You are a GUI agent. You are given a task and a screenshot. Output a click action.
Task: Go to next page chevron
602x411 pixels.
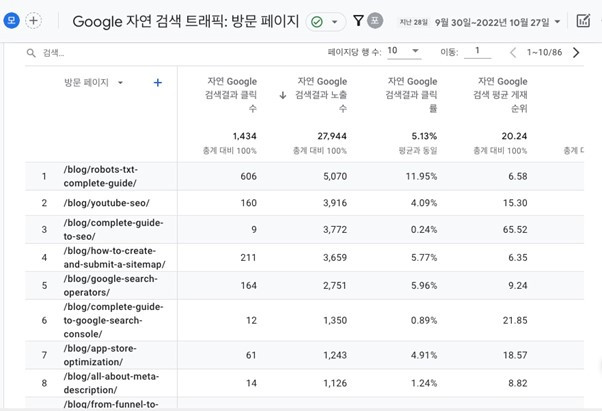point(576,53)
